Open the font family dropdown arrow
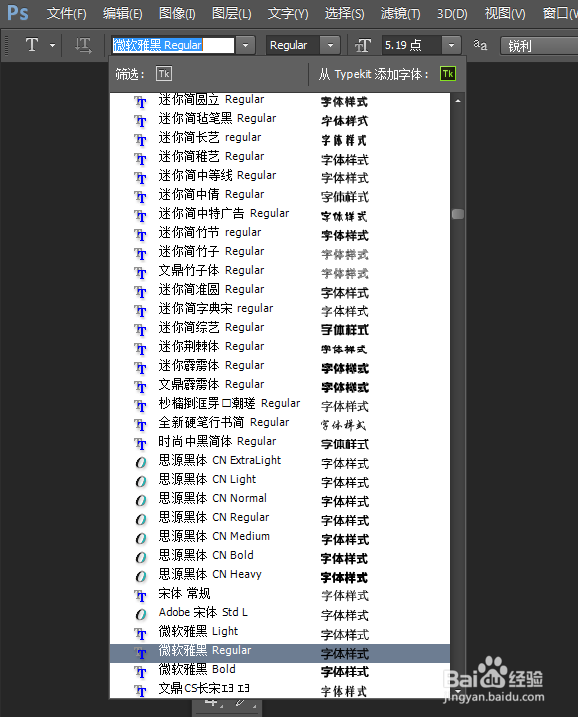The width and height of the screenshot is (578, 717). tap(246, 45)
